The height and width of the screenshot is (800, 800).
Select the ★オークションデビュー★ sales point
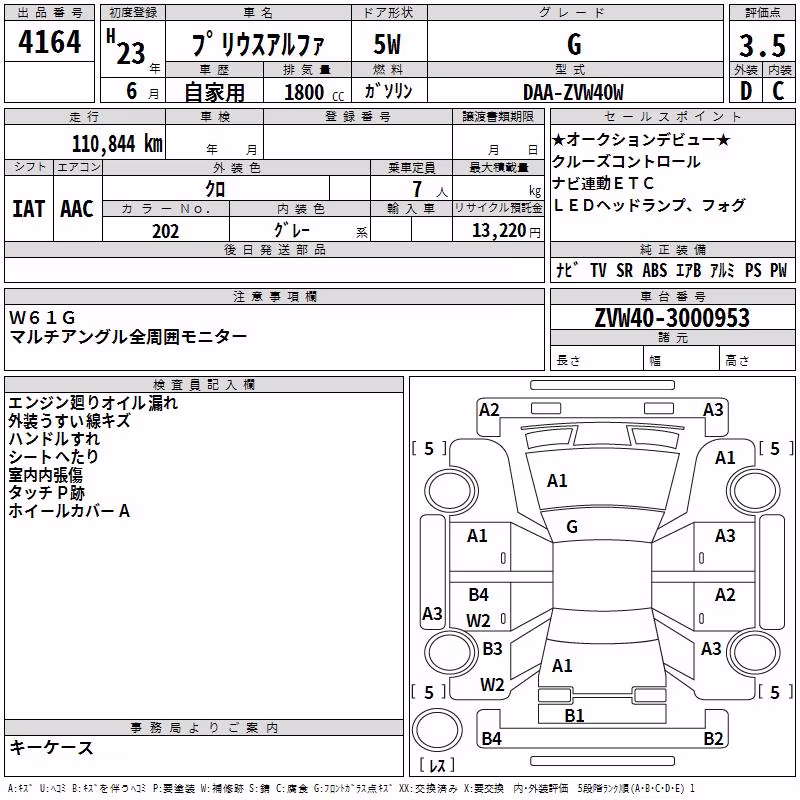641,140
